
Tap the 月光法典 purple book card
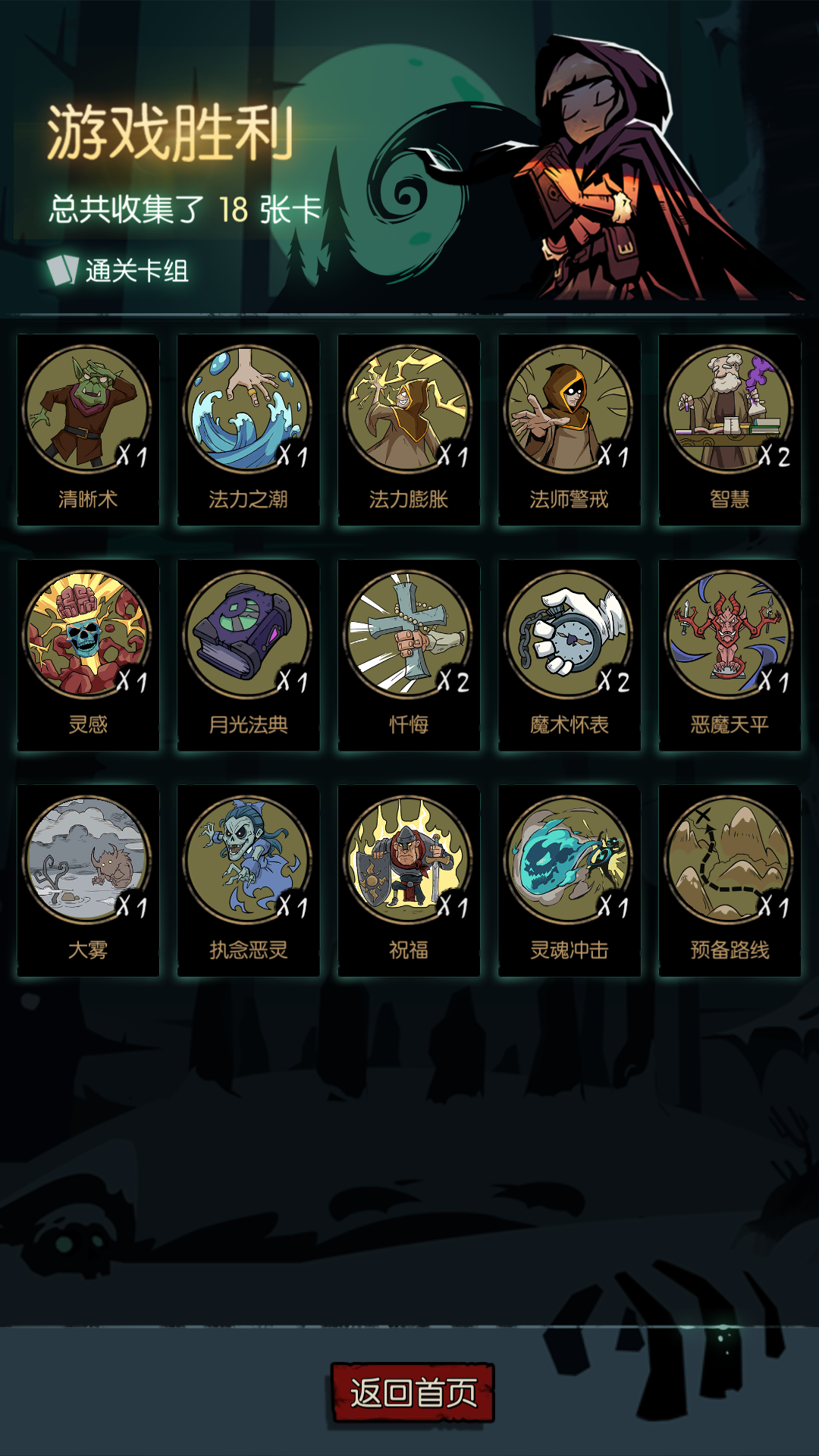(248, 655)
